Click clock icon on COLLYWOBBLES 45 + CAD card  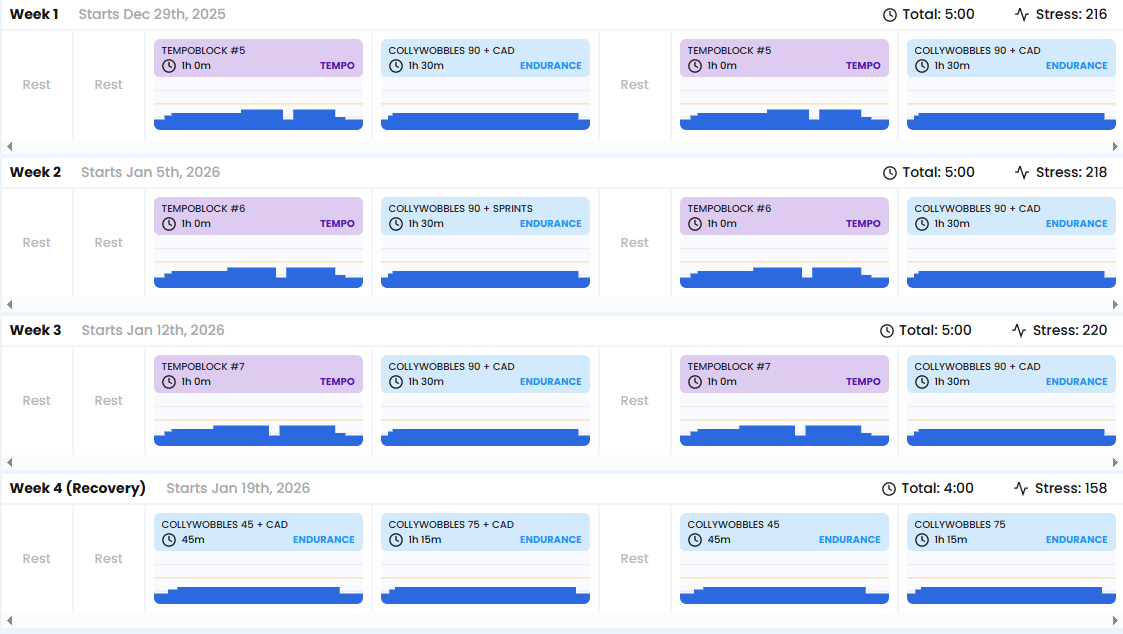(168, 540)
